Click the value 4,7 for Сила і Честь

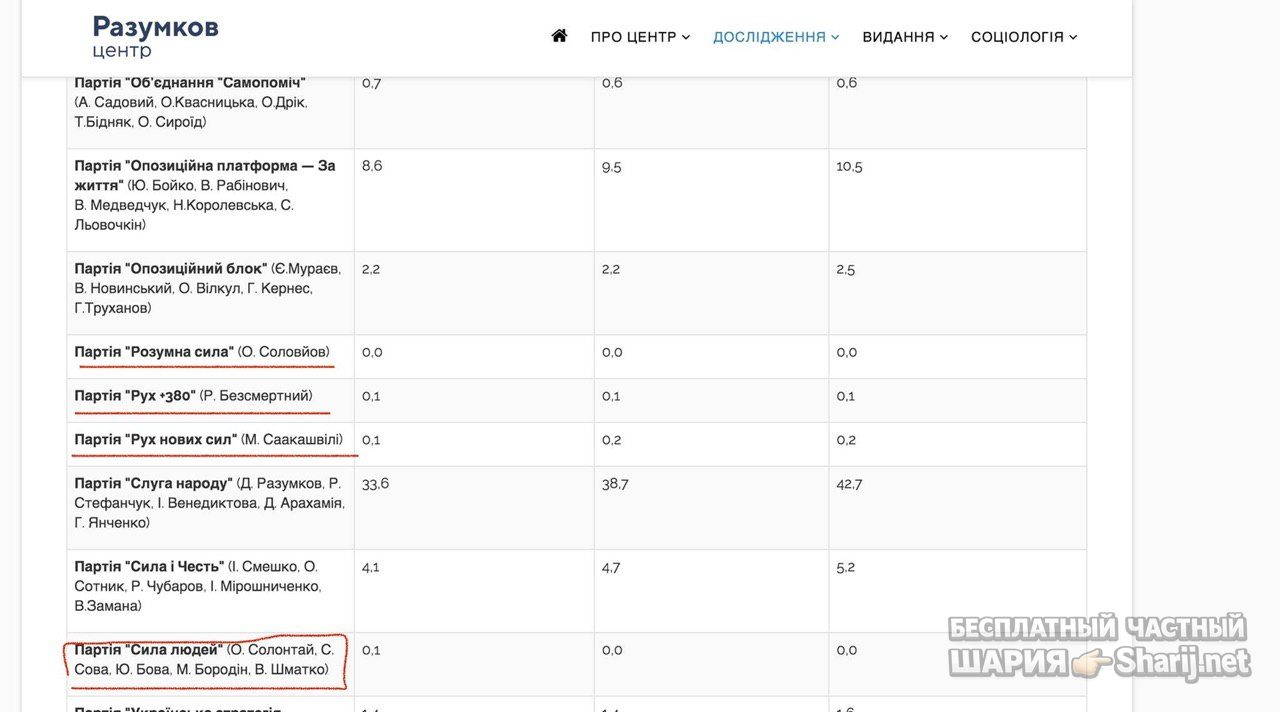611,567
